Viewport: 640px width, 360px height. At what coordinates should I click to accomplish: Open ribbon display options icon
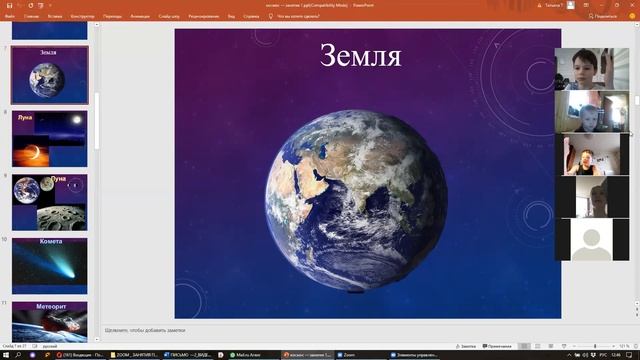tap(586, 5)
